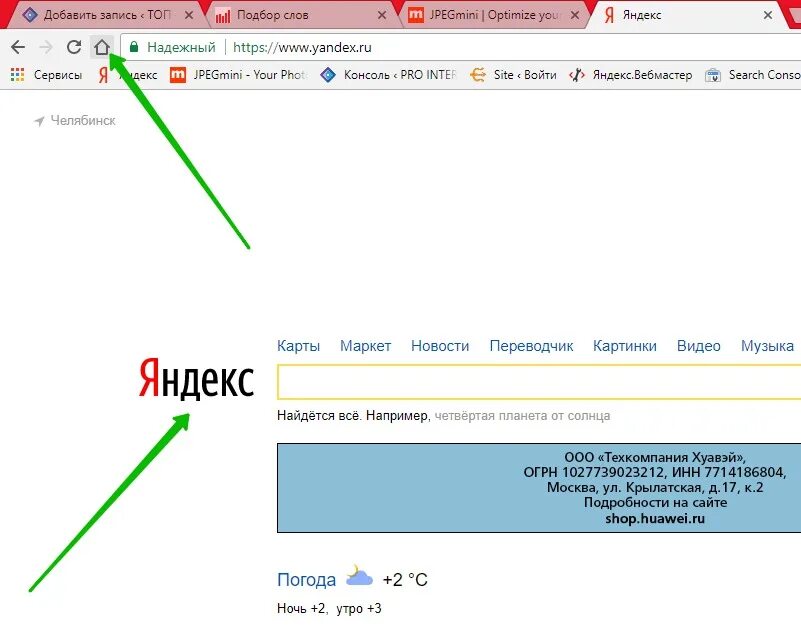Open the home page via house icon
Image resolution: width=801 pixels, height=639 pixels.
102,47
